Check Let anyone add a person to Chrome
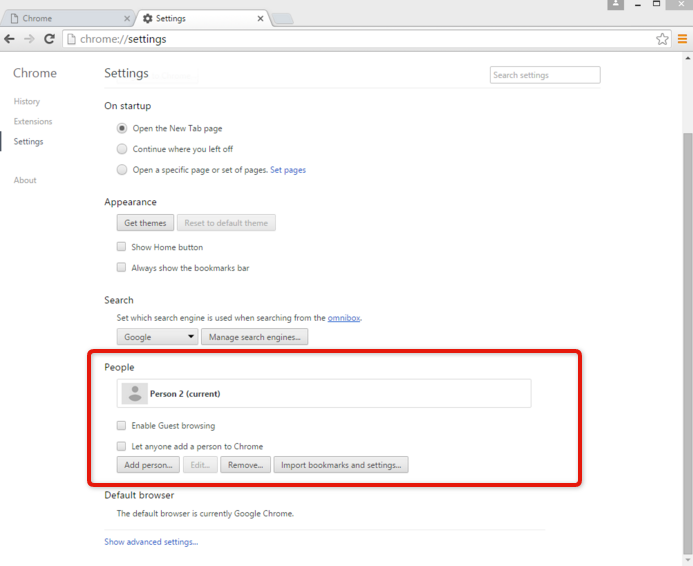 coord(121,446)
